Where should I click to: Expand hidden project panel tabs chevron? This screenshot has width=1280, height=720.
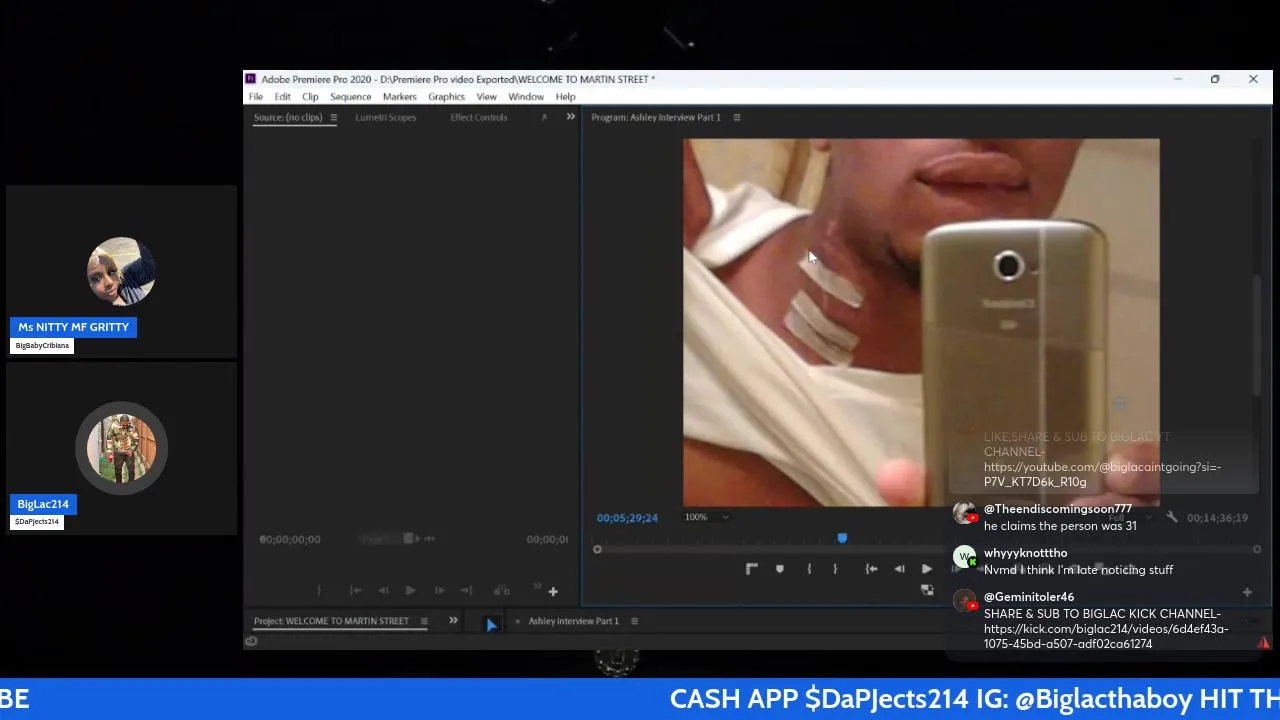453,621
